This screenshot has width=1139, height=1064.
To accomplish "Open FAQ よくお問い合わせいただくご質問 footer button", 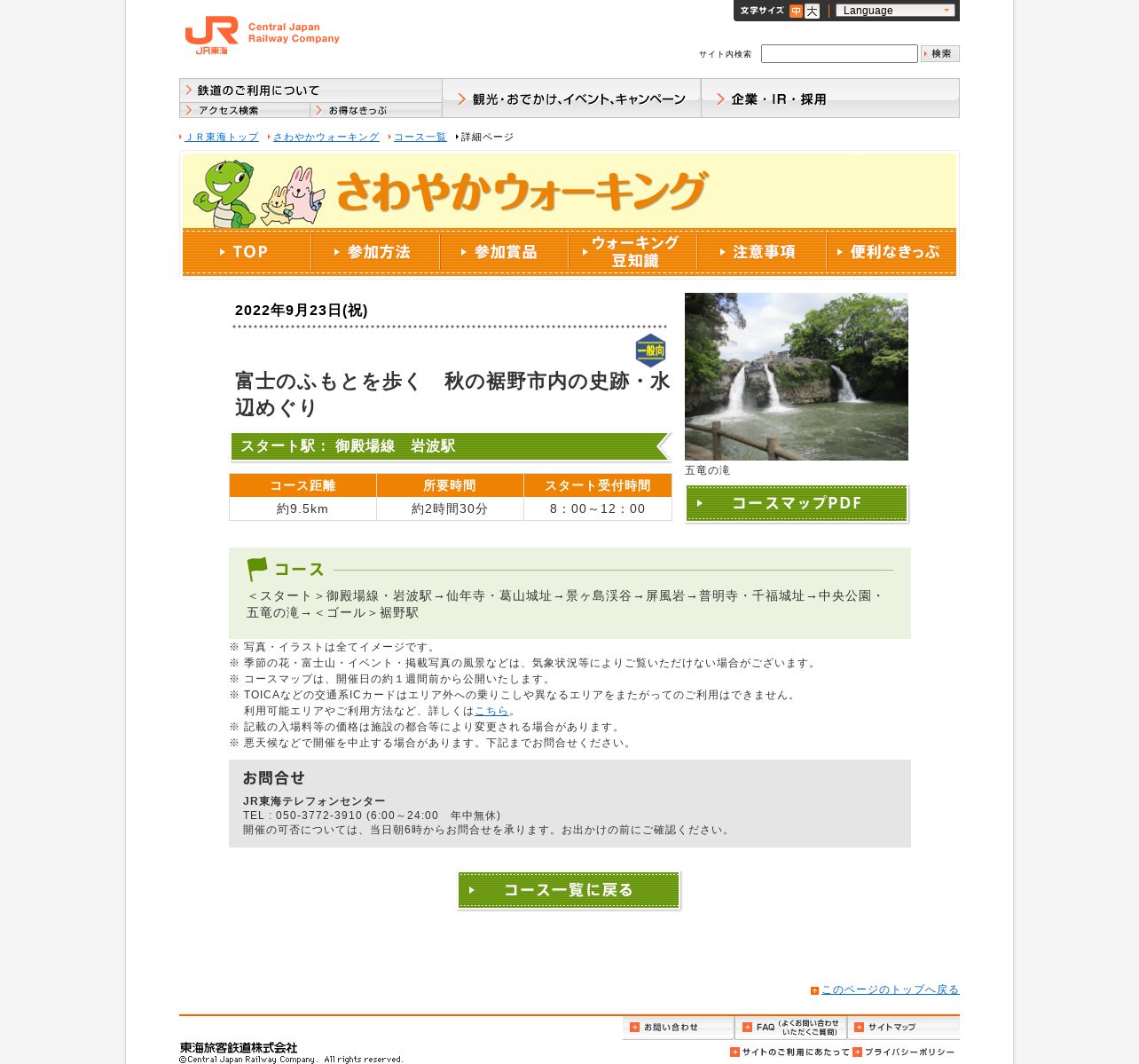I will point(791,1028).
